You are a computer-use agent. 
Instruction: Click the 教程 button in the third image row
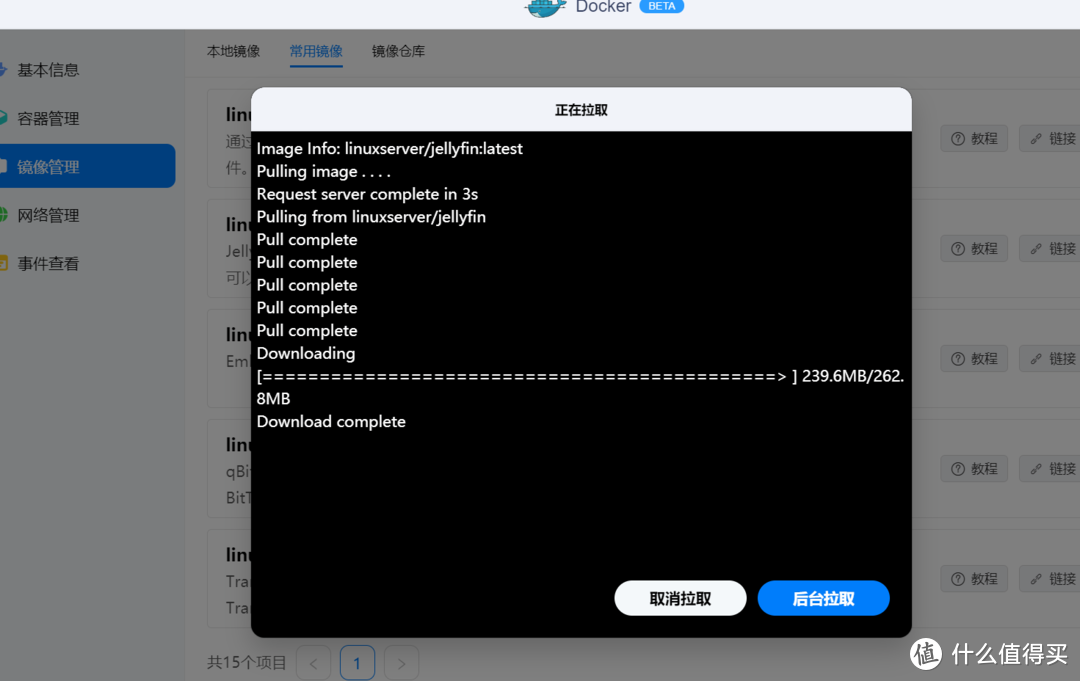[x=974, y=359]
